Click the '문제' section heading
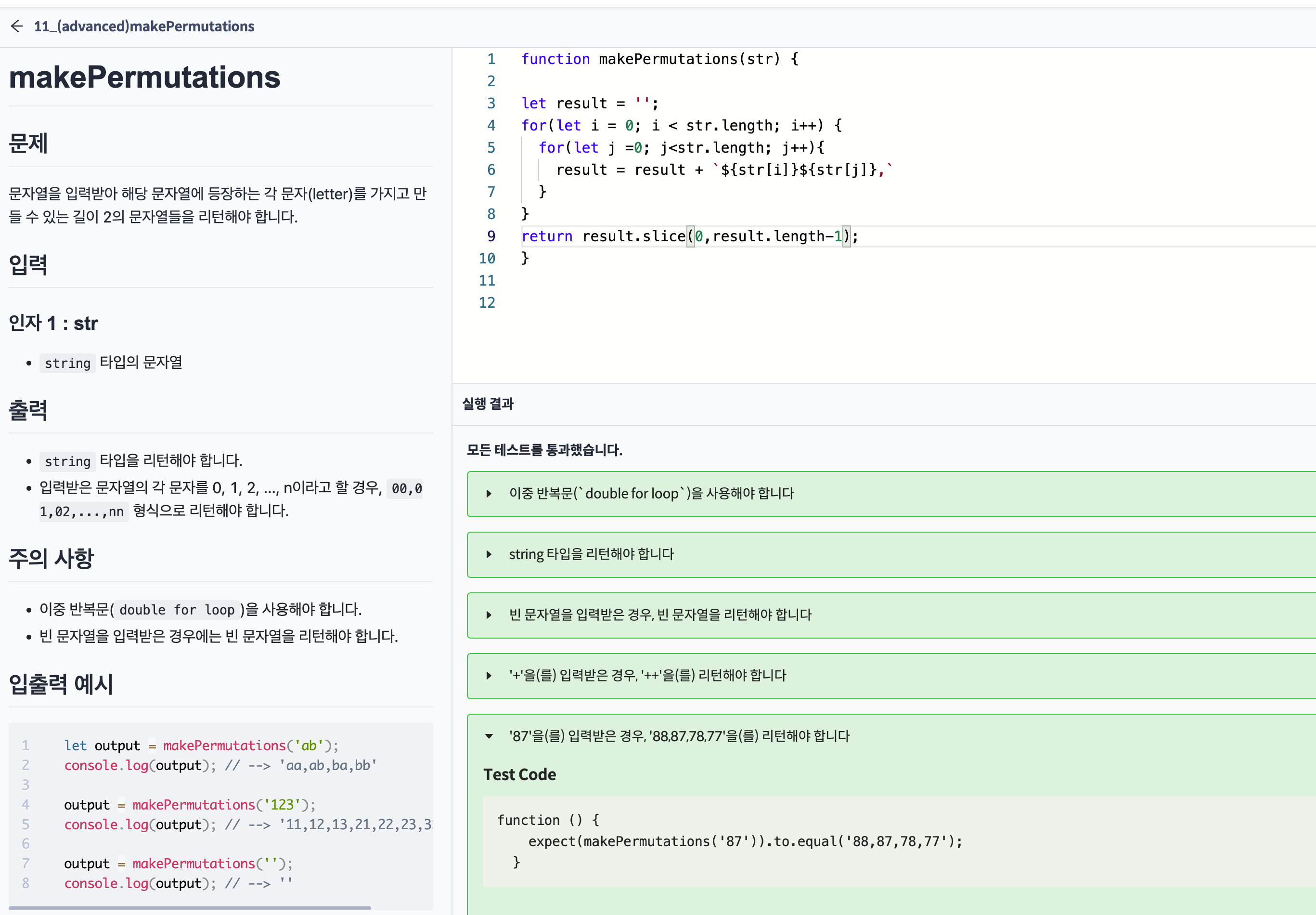1316x915 pixels. [x=28, y=144]
